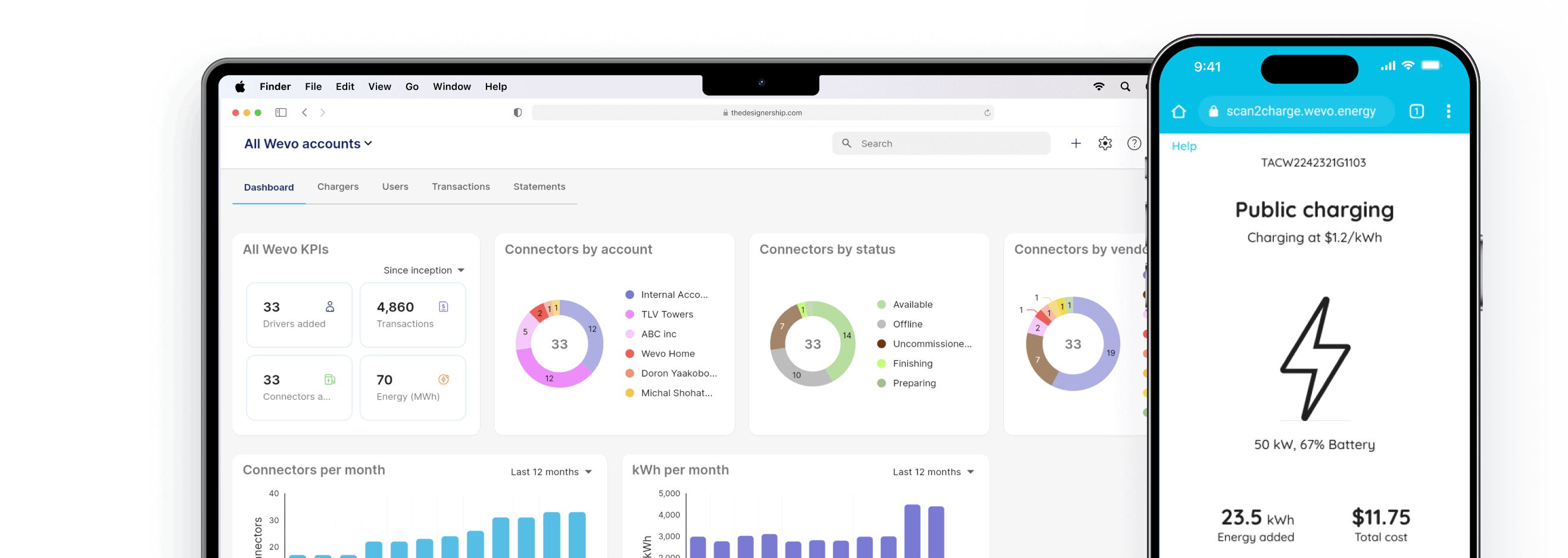
Task: Tap the lock icon in the phone URL bar
Action: tap(1213, 111)
